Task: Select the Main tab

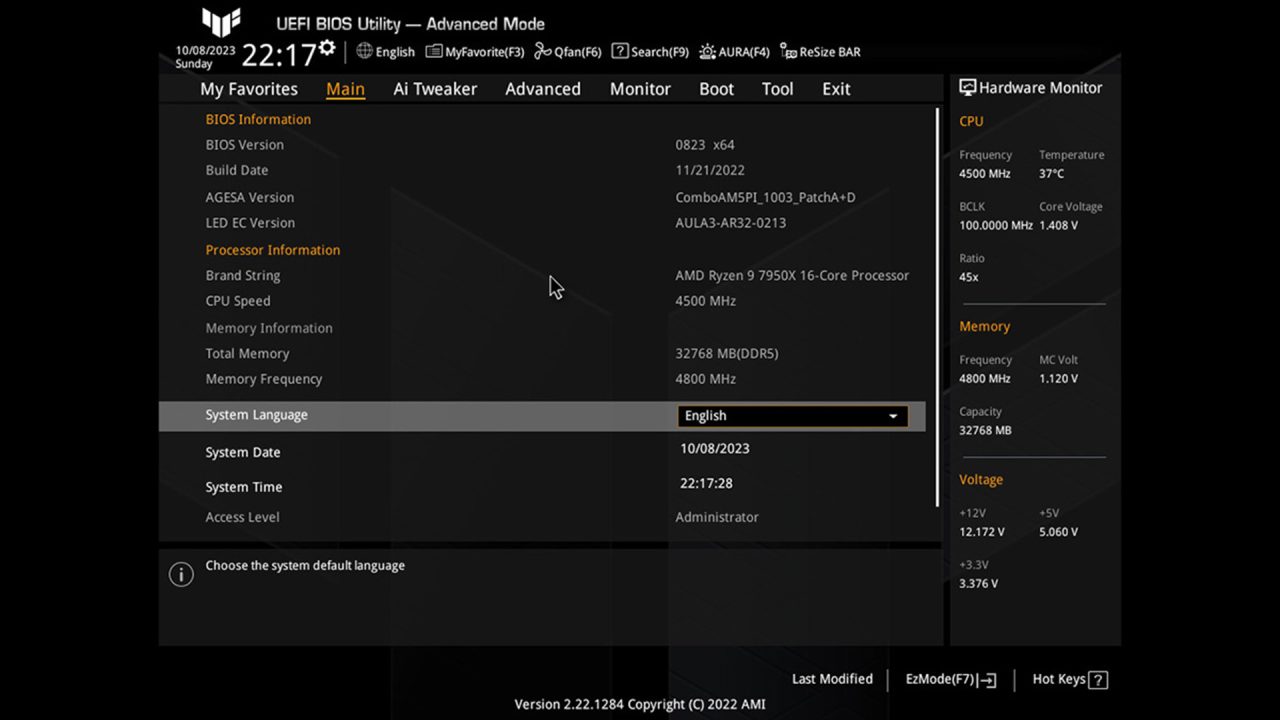Action: 345,89
